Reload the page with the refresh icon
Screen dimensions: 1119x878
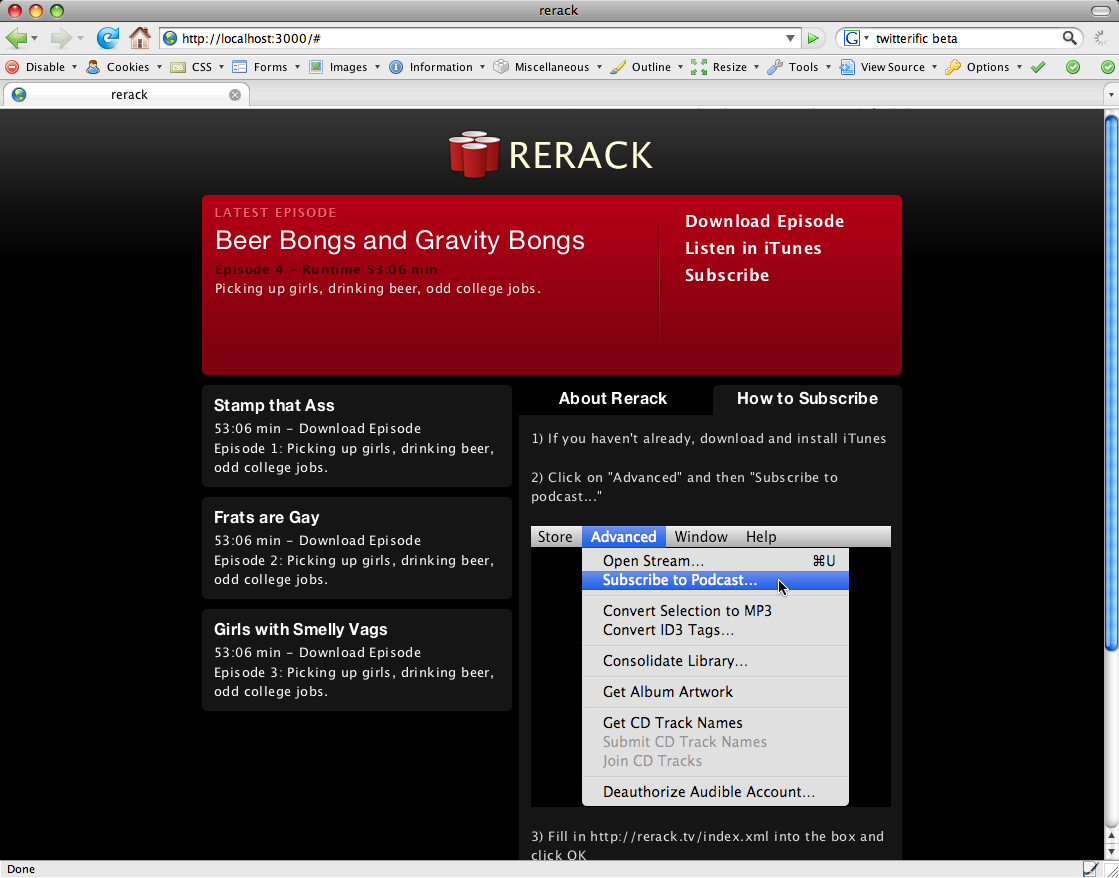pyautogui.click(x=108, y=38)
